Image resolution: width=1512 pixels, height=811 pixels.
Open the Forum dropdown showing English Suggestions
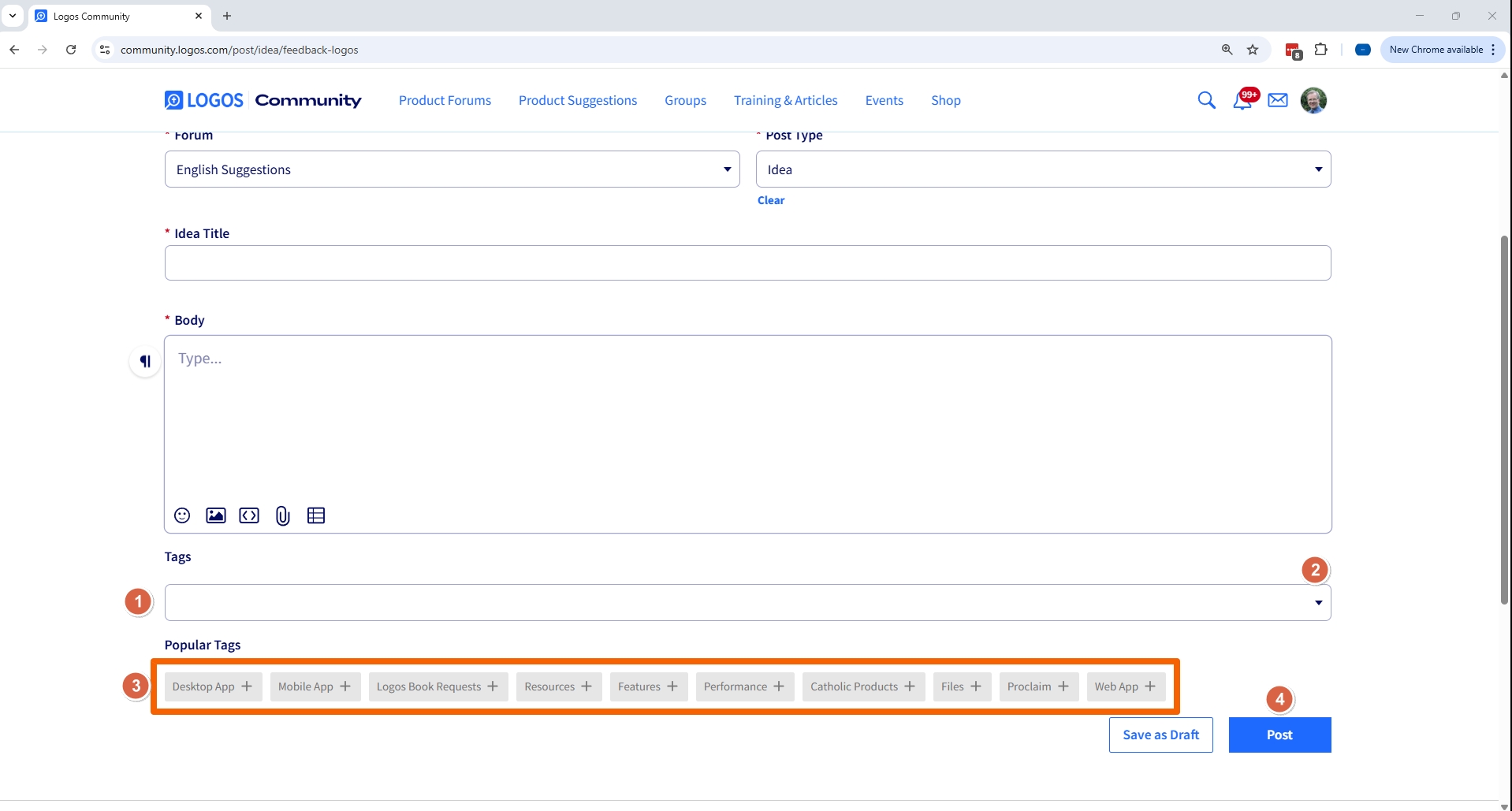(x=452, y=169)
